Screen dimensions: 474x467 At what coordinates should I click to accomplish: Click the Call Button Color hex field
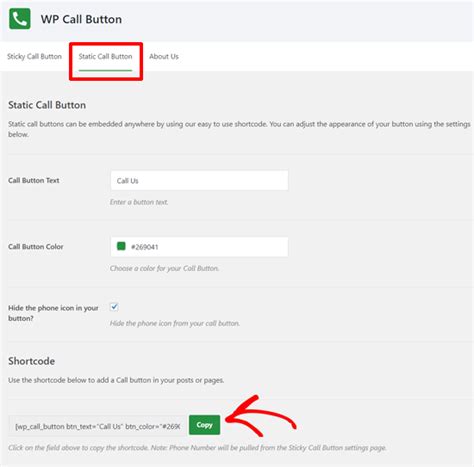coord(199,247)
